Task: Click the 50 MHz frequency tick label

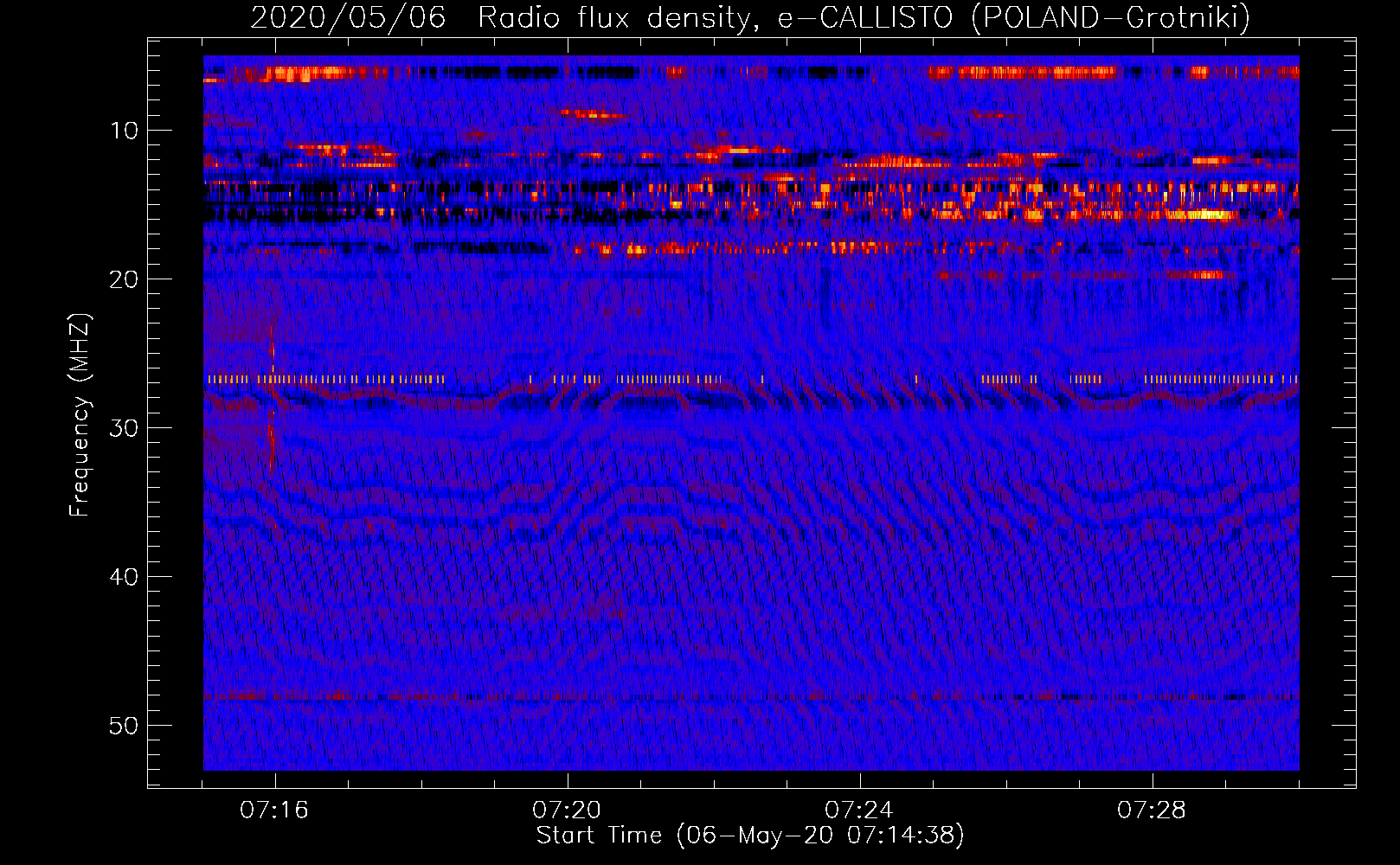Action: point(124,726)
